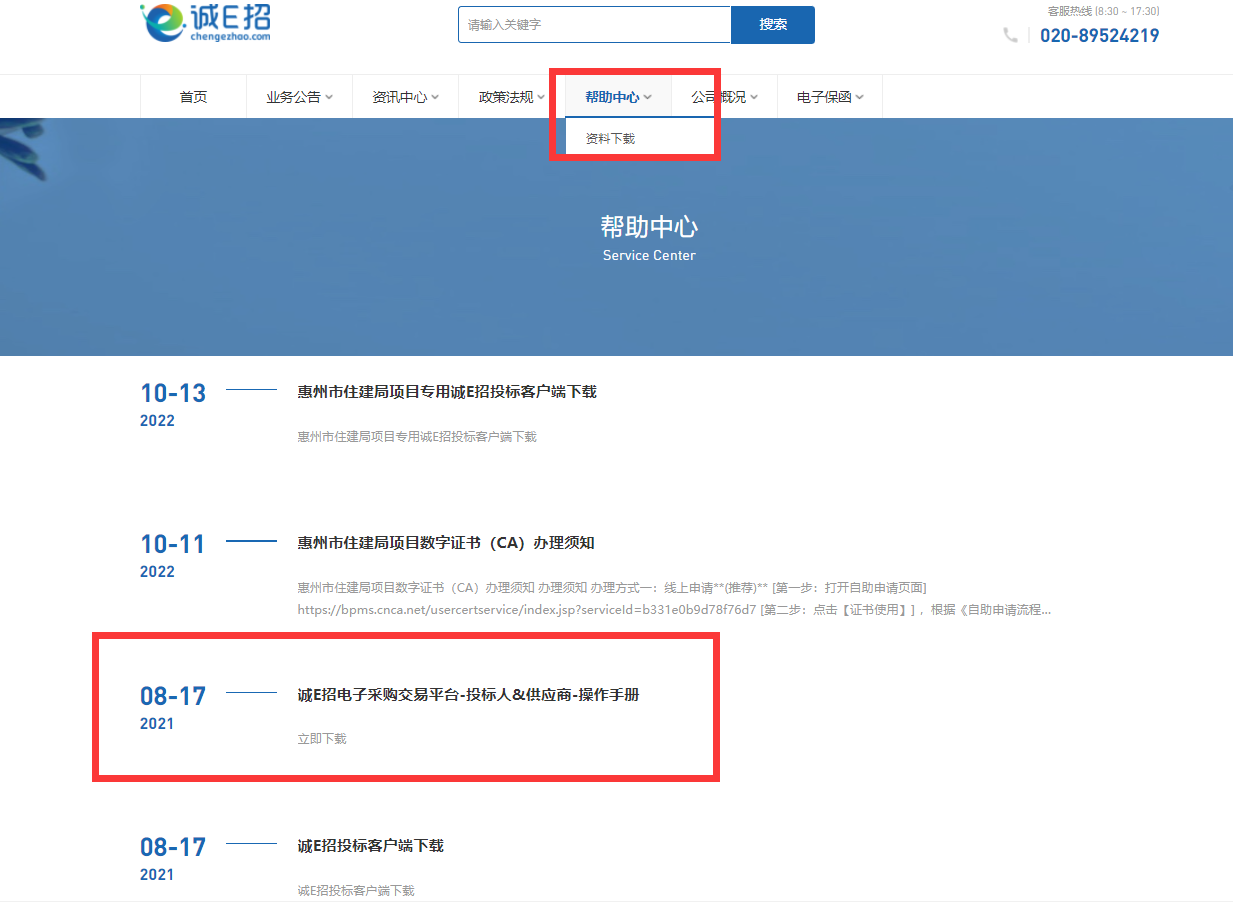The width and height of the screenshot is (1233, 902).
Task: Click the 搜索 search button
Action: click(772, 24)
